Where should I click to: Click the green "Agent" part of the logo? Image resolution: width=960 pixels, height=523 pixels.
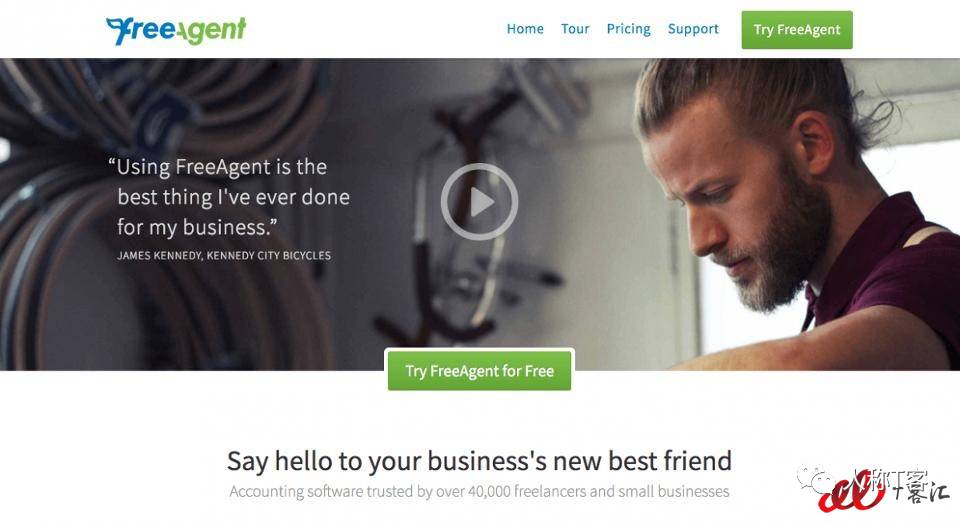coord(212,31)
